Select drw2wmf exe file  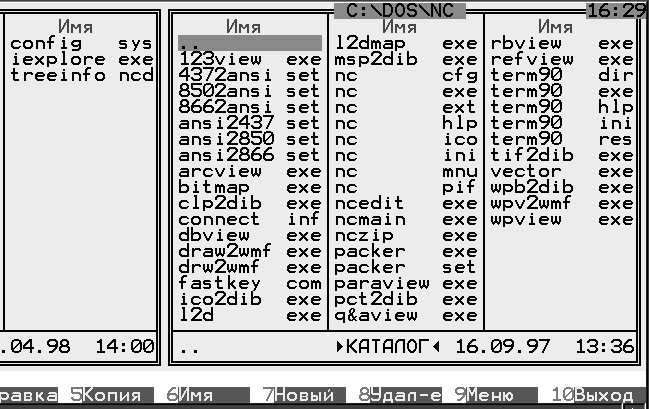250,267
